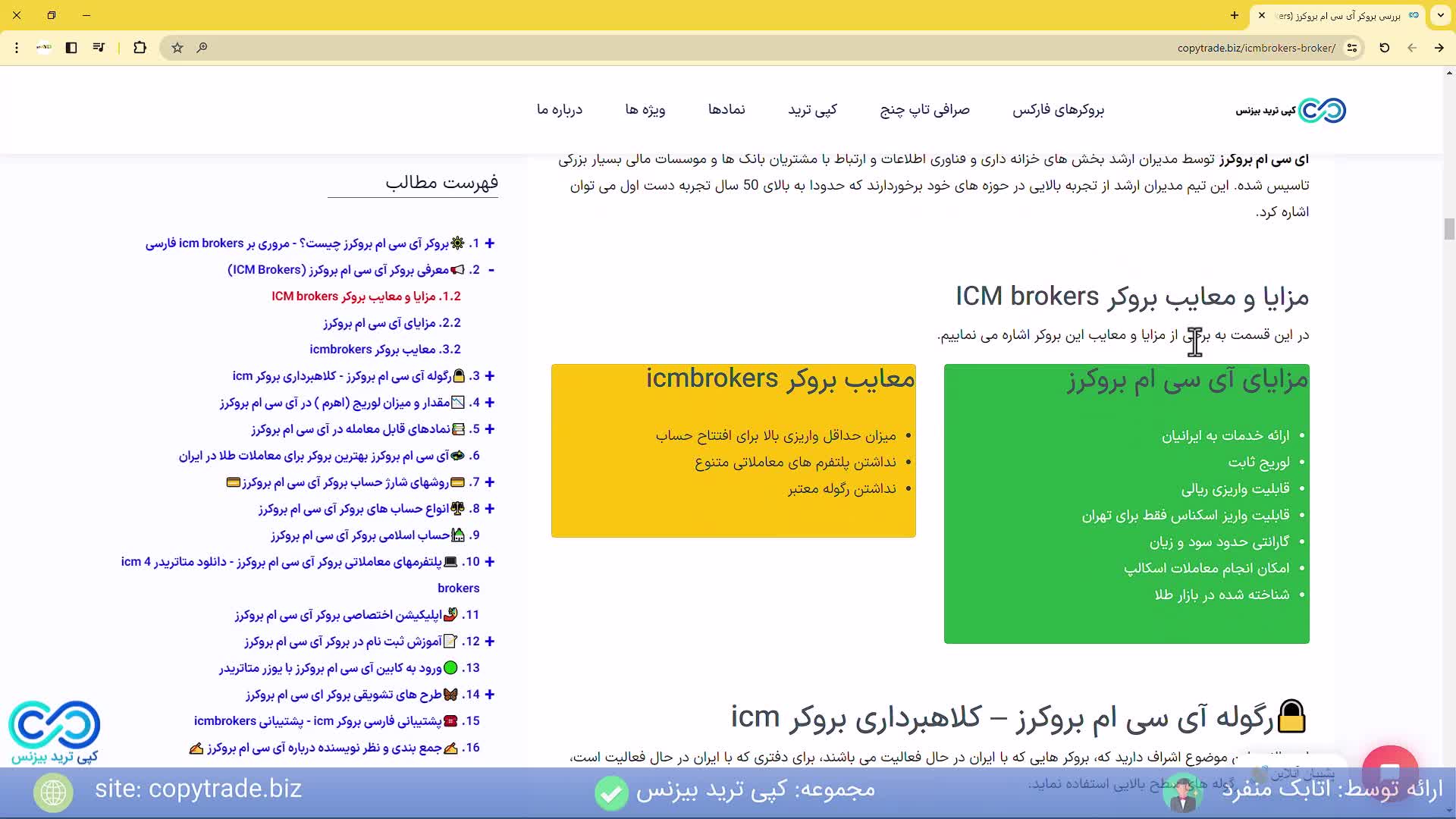Image resolution: width=1456 pixels, height=819 pixels.
Task: Bookmark the page with the star icon
Action: (177, 48)
